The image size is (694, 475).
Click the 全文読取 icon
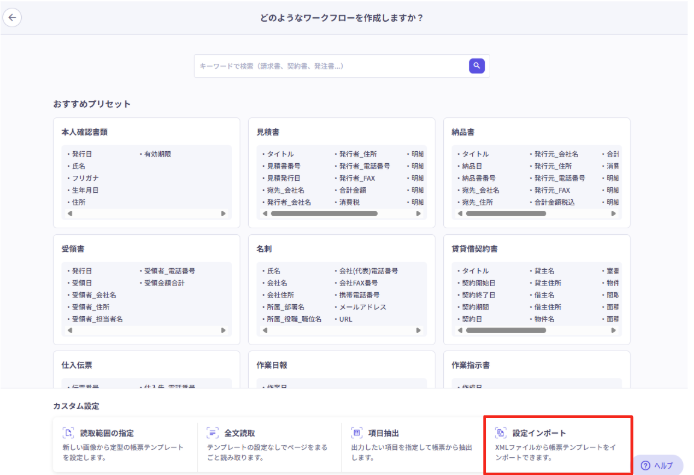[x=213, y=433]
